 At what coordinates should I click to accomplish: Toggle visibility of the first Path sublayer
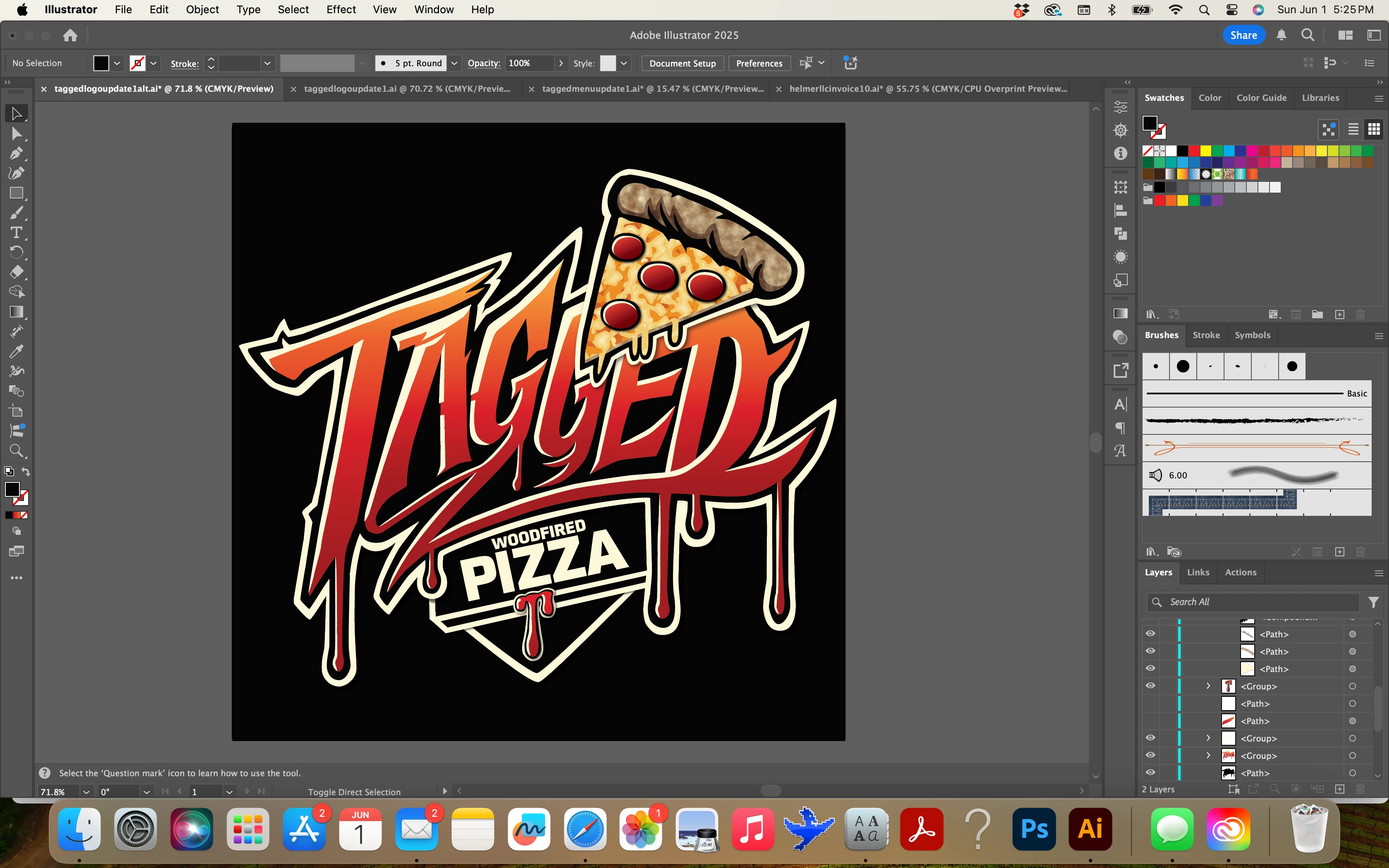[1150, 634]
